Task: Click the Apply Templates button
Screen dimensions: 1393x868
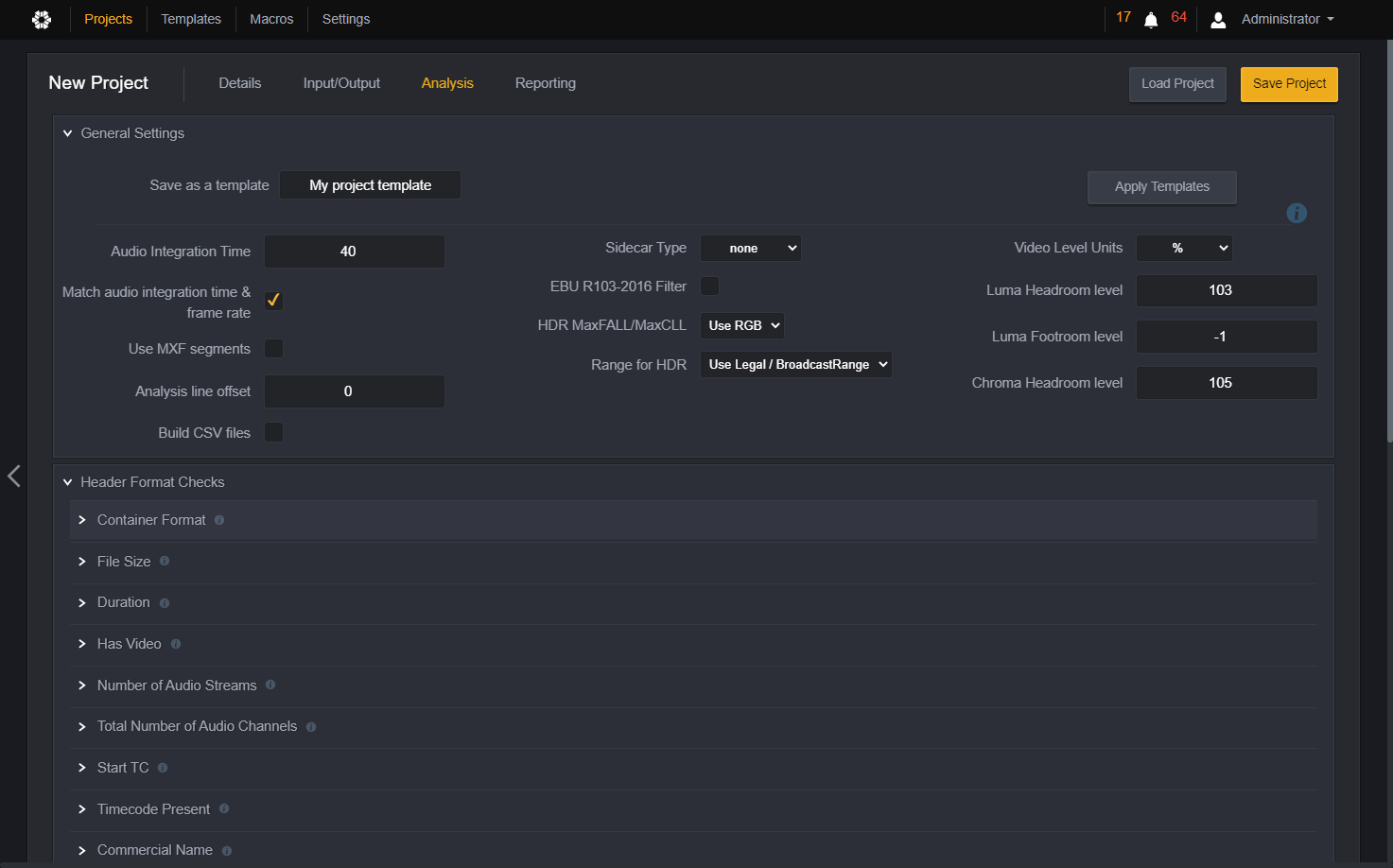Action: click(x=1162, y=187)
